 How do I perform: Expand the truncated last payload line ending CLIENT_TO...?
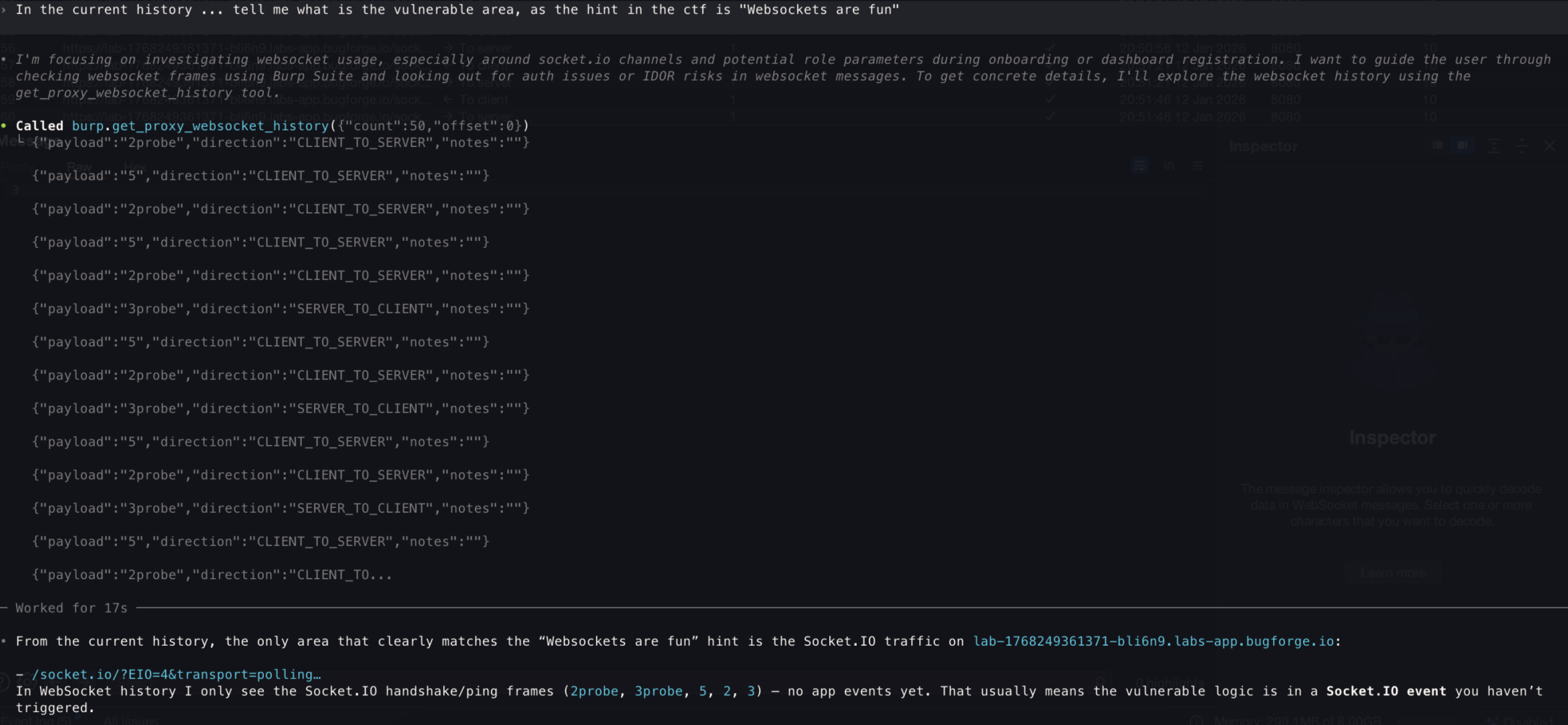212,575
